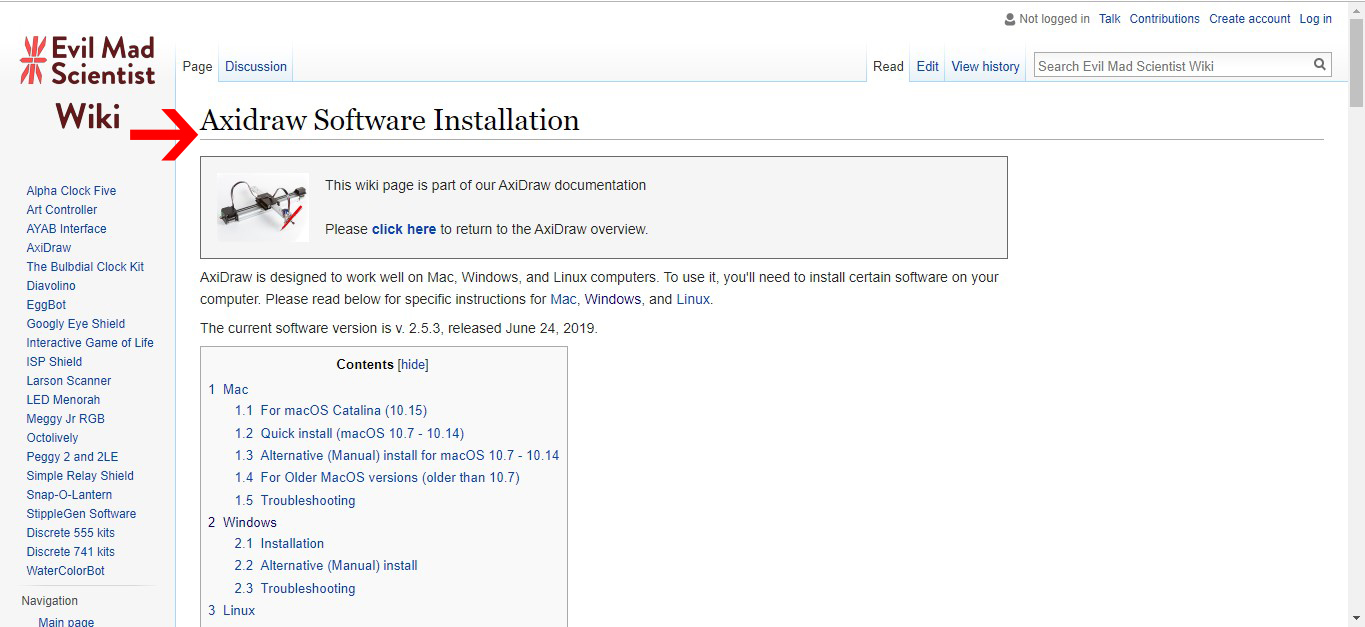
Task: Jump to contents section 3 Linux
Action: click(x=231, y=611)
